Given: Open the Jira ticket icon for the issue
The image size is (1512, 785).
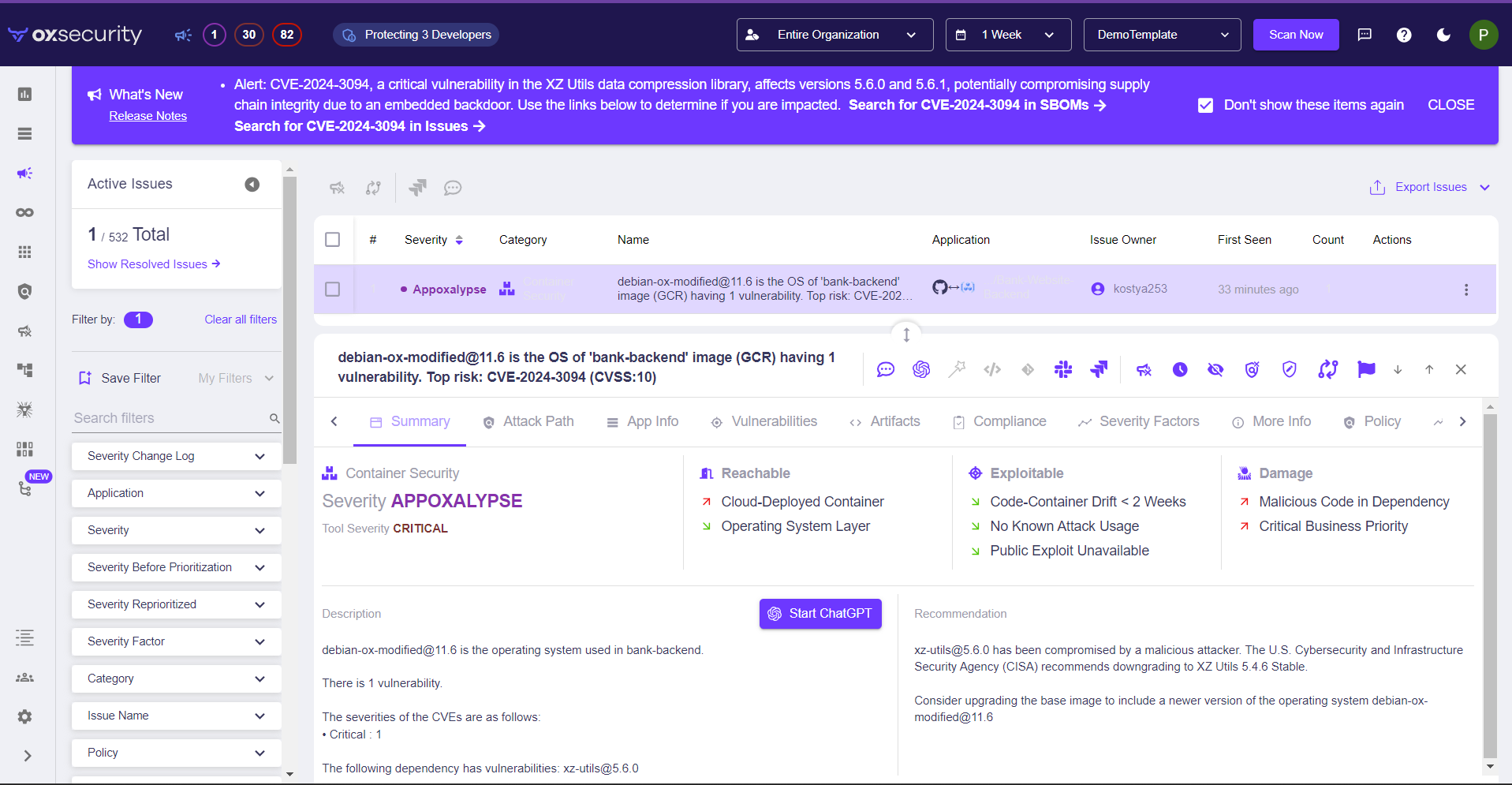Looking at the screenshot, I should (x=1098, y=369).
